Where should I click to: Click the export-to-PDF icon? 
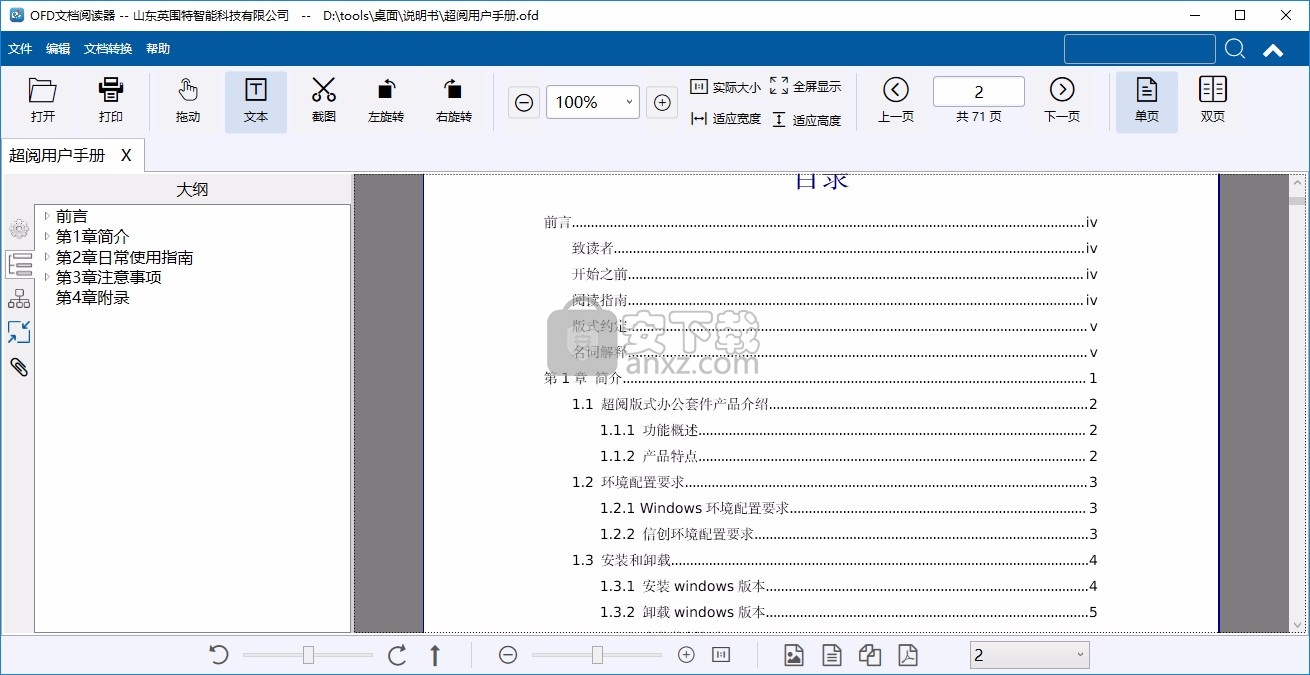pos(908,655)
